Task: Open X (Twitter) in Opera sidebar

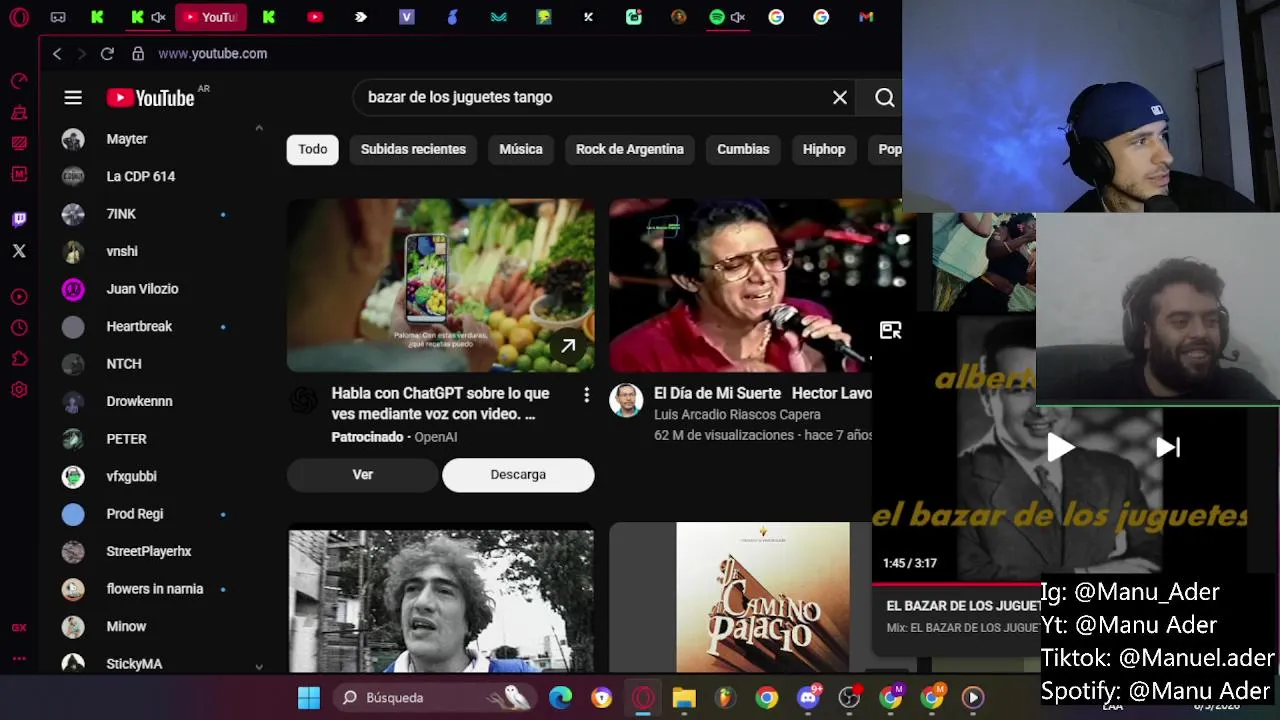Action: coord(19,251)
